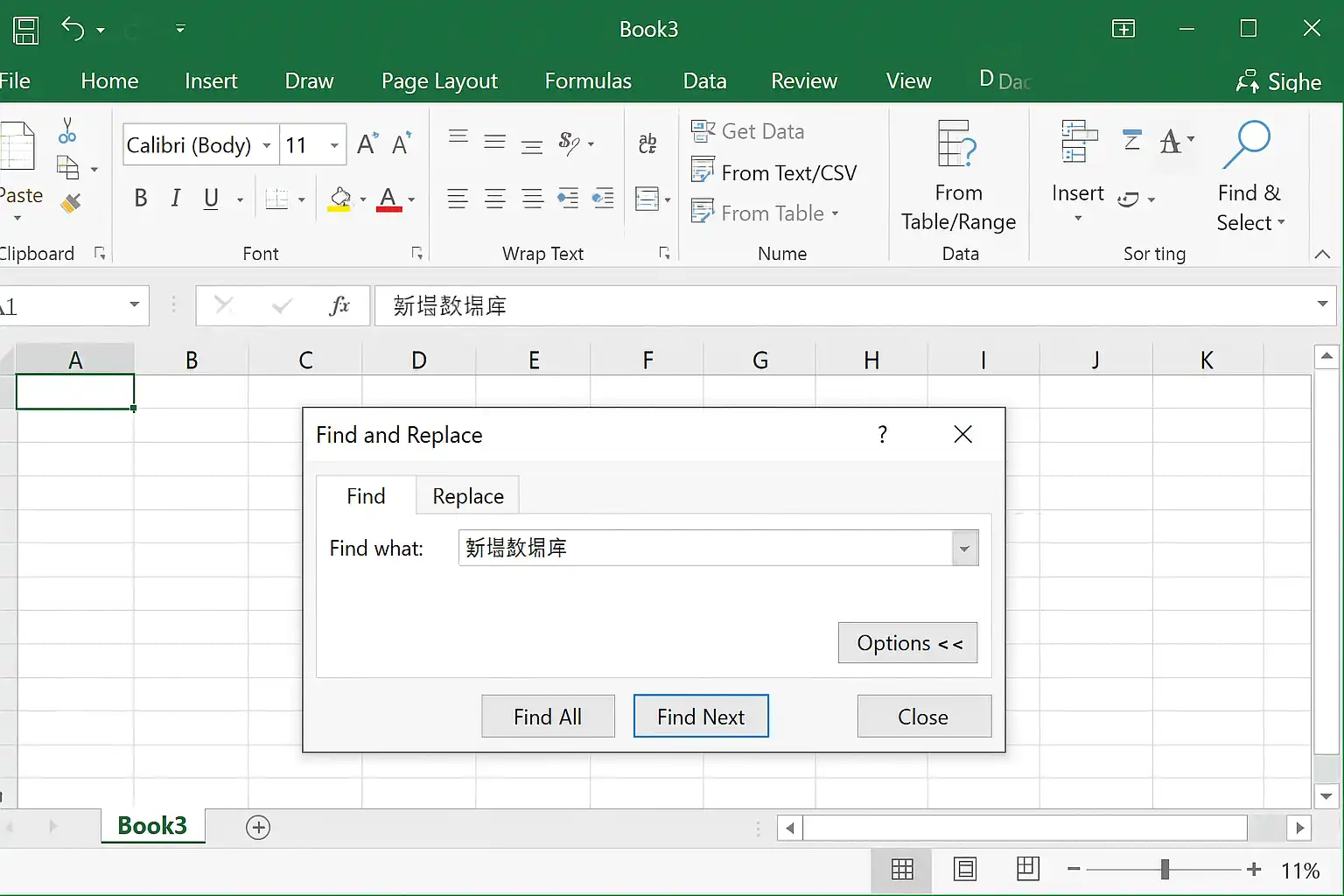Click the Cut scissors icon

[x=67, y=130]
